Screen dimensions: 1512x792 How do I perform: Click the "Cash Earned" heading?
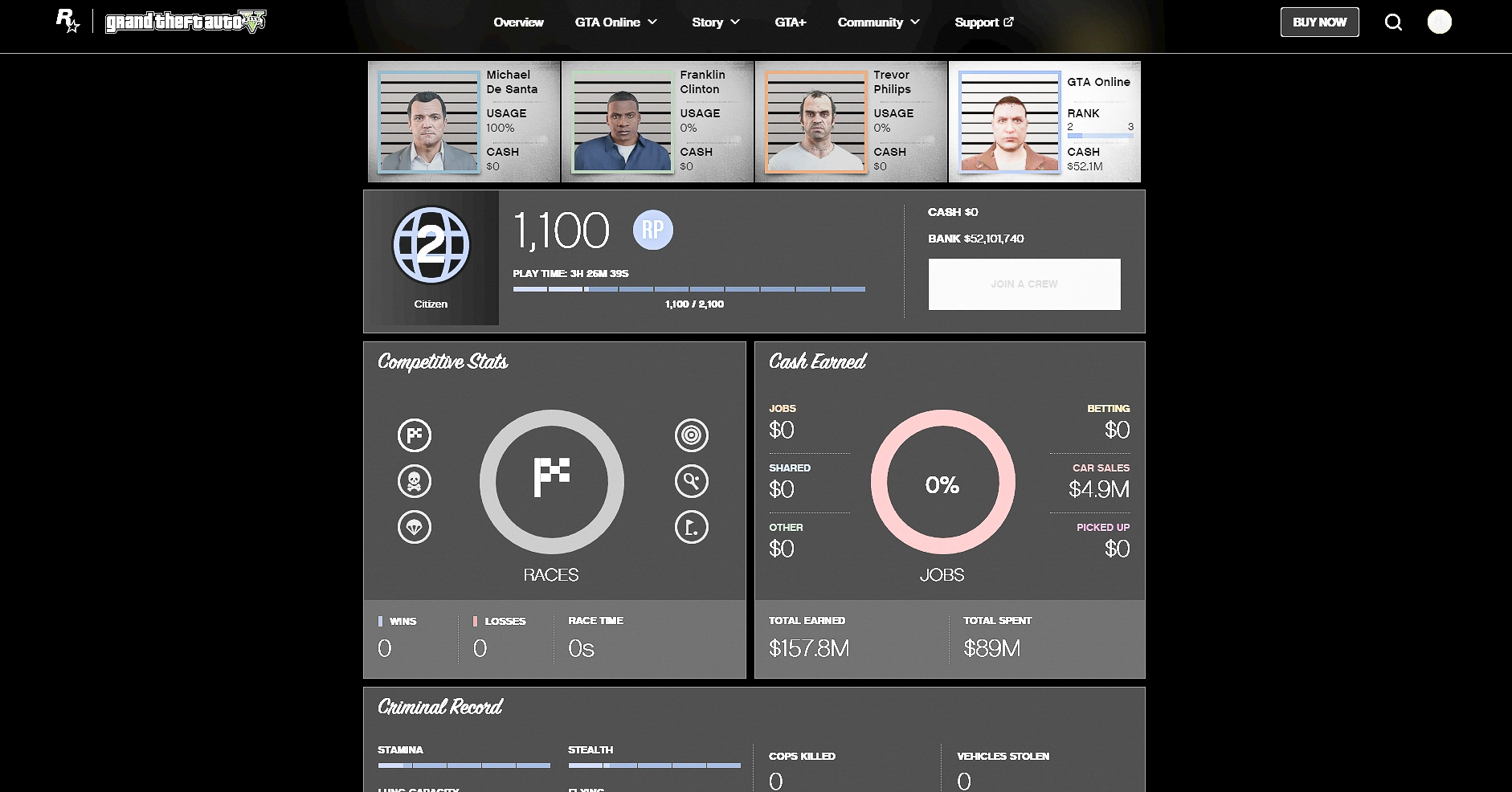tap(818, 362)
